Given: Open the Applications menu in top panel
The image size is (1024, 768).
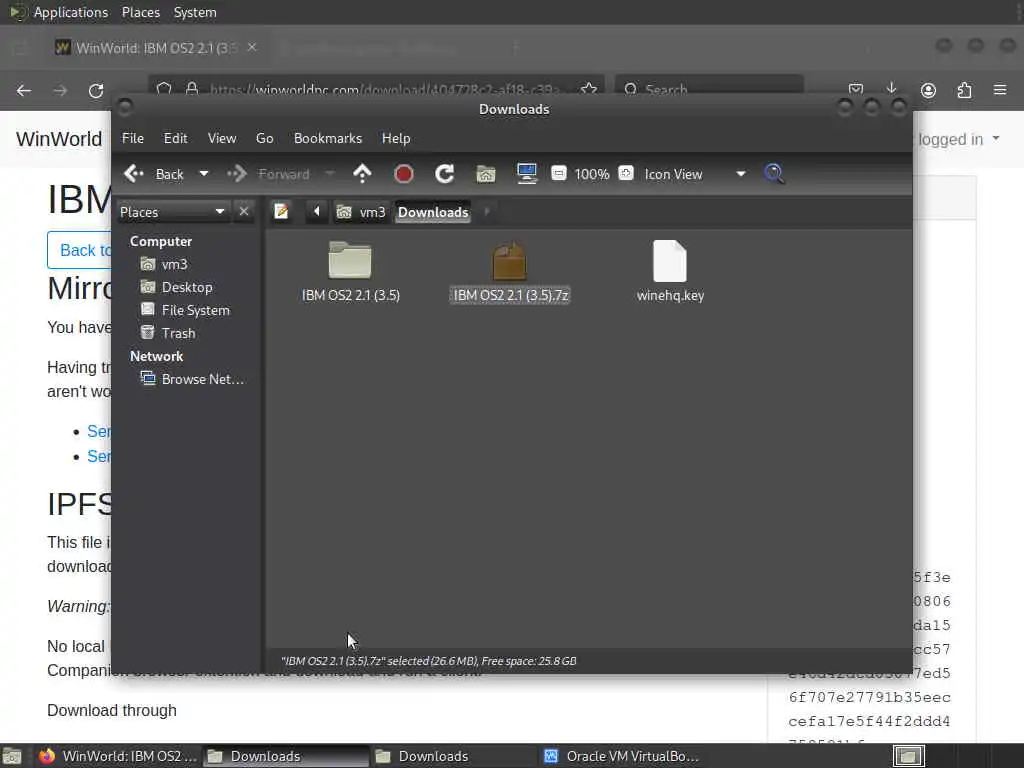Looking at the screenshot, I should click(71, 12).
